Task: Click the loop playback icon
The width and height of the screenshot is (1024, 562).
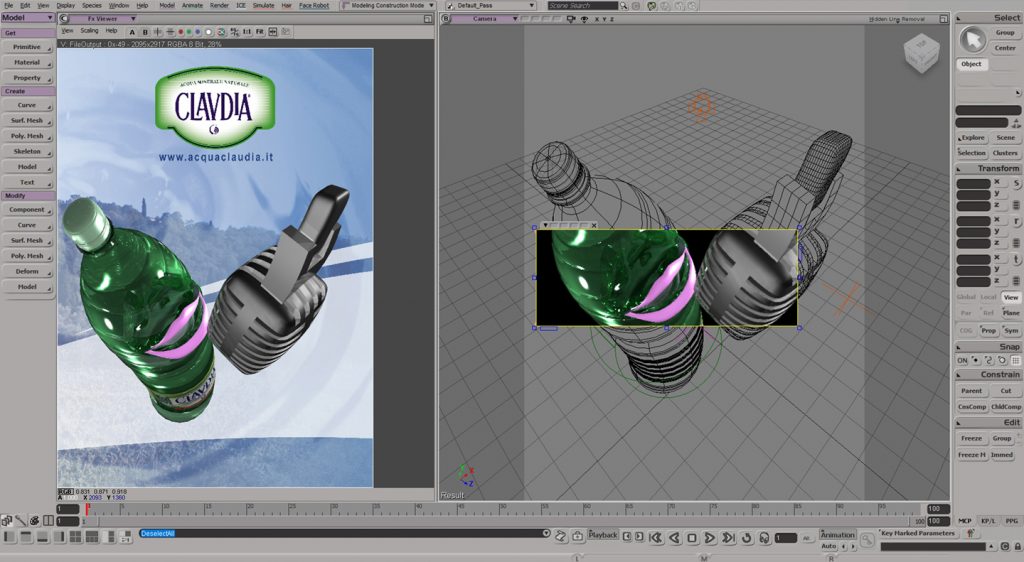Action: pos(746,538)
